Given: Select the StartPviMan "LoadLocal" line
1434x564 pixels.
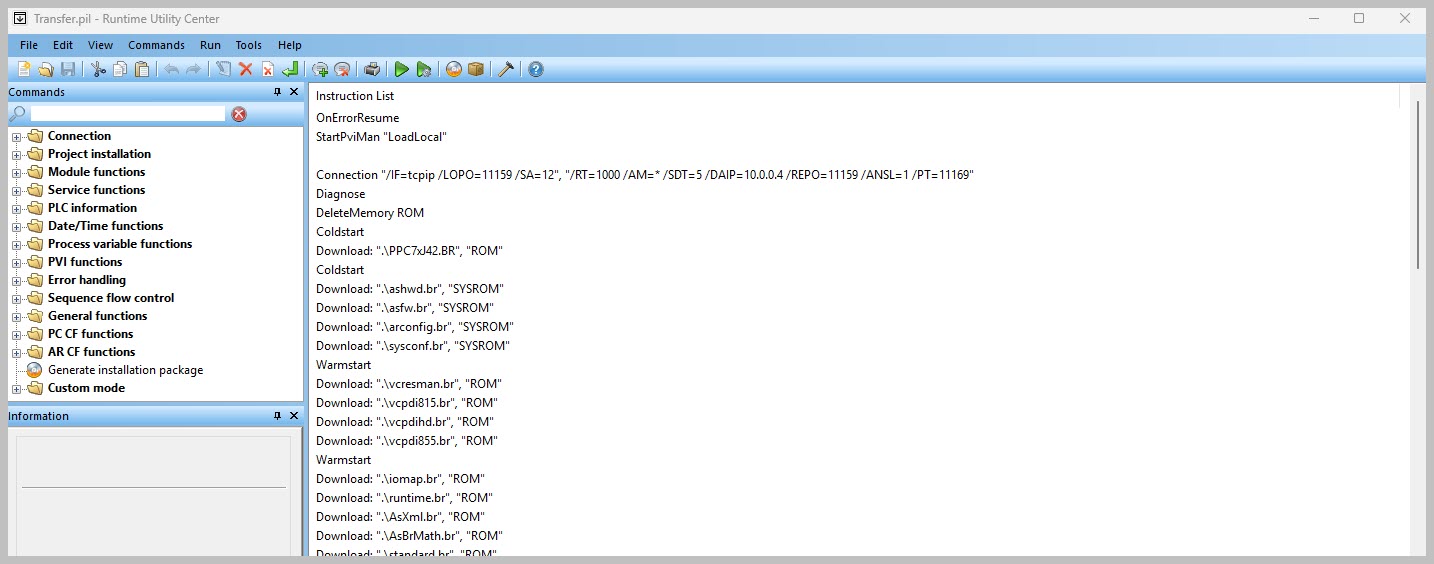Looking at the screenshot, I should 381,137.
